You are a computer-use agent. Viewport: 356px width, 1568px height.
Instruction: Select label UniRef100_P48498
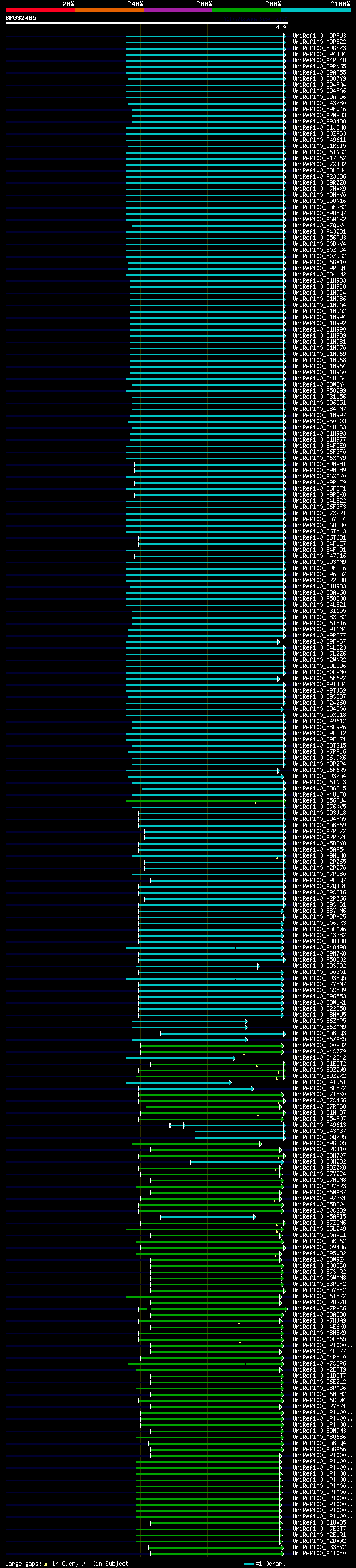(319, 947)
